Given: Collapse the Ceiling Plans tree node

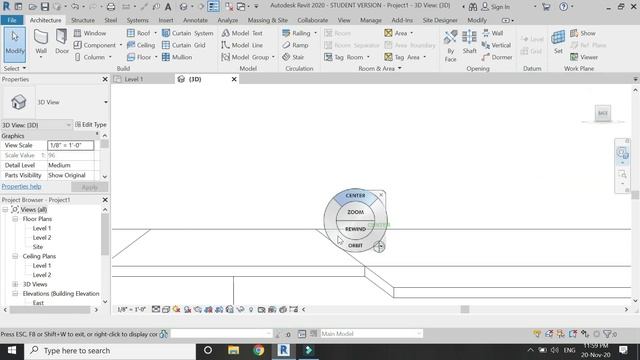Looking at the screenshot, I should point(15,256).
